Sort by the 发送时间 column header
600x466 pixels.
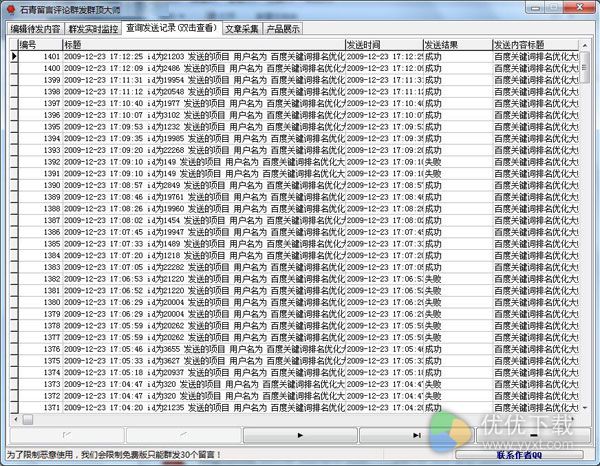(384, 45)
